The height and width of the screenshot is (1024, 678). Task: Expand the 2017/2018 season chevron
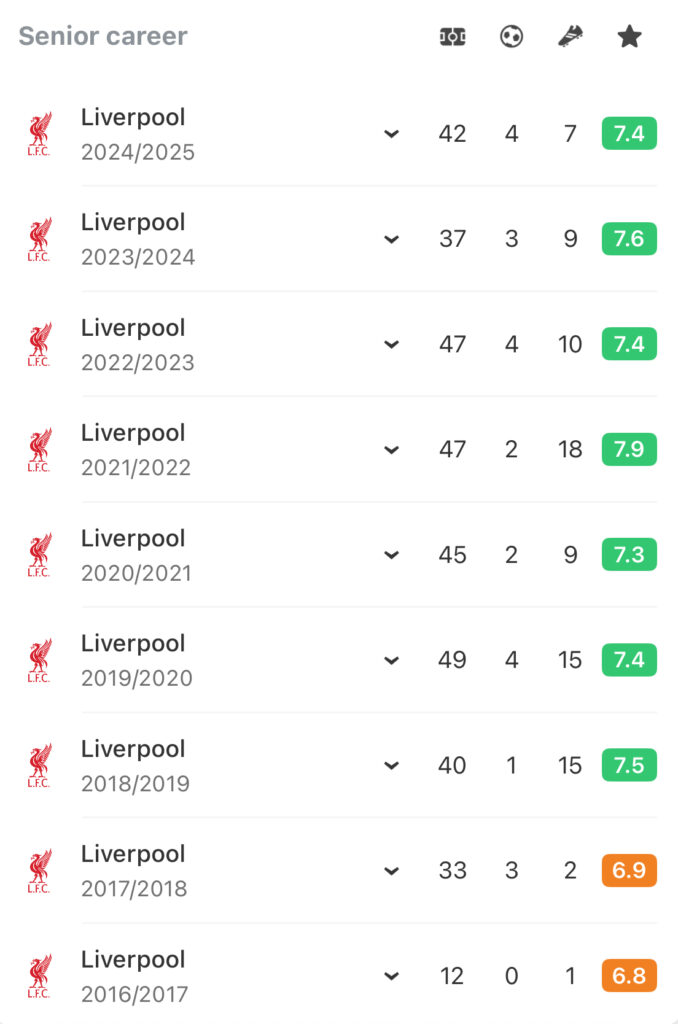(x=391, y=871)
